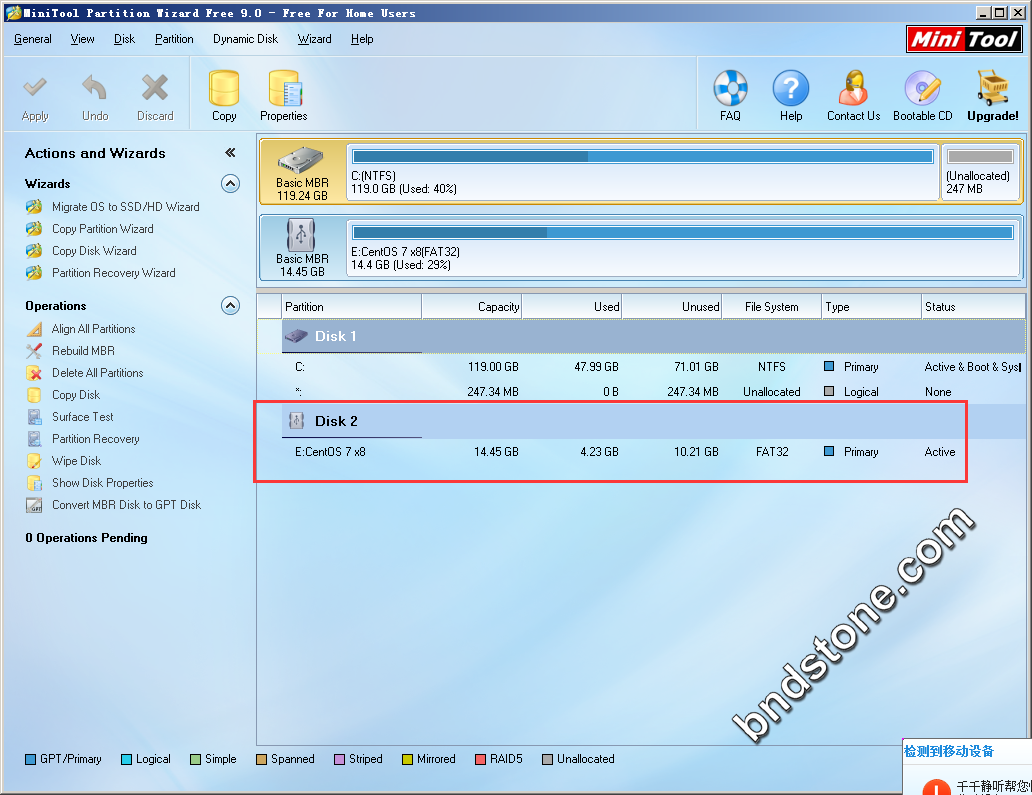Select Copy Disk in Operations list

tap(76, 395)
